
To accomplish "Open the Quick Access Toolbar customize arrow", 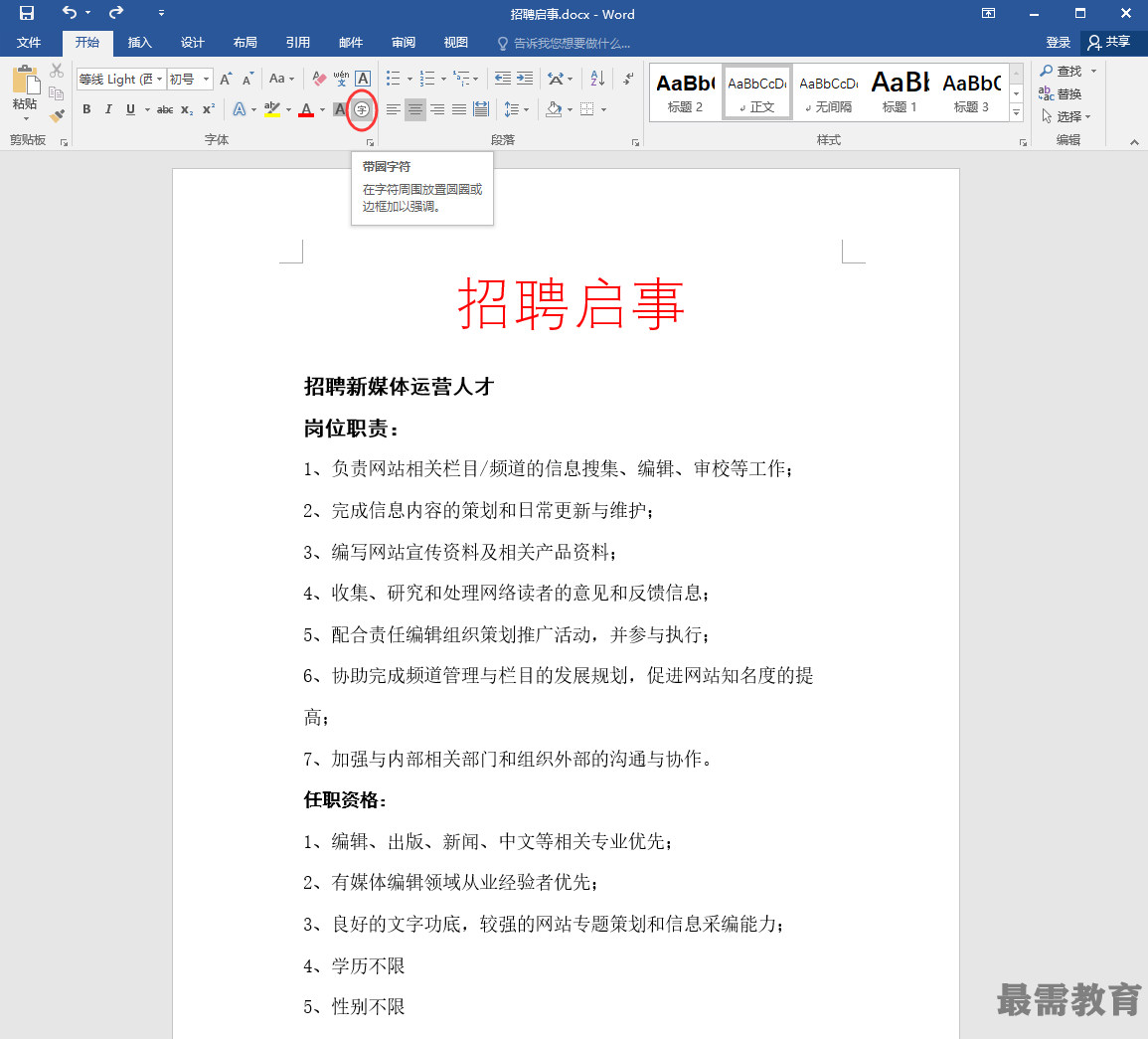I will 161,13.
